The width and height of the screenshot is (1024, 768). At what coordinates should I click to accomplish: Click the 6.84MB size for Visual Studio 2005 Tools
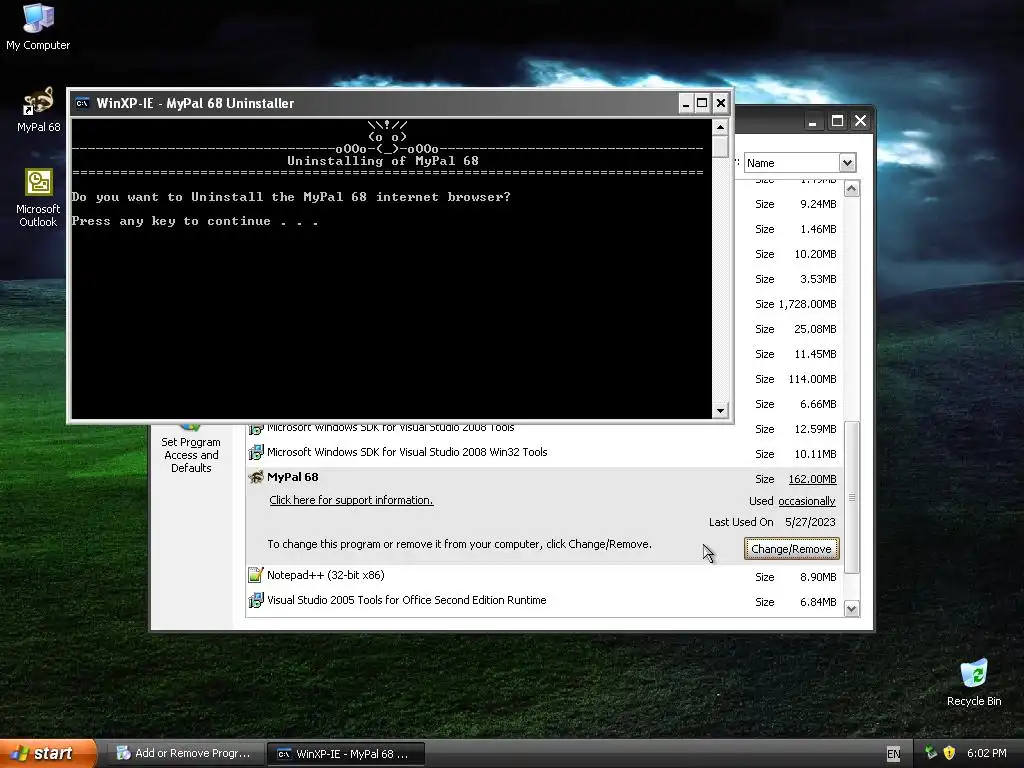(x=818, y=602)
